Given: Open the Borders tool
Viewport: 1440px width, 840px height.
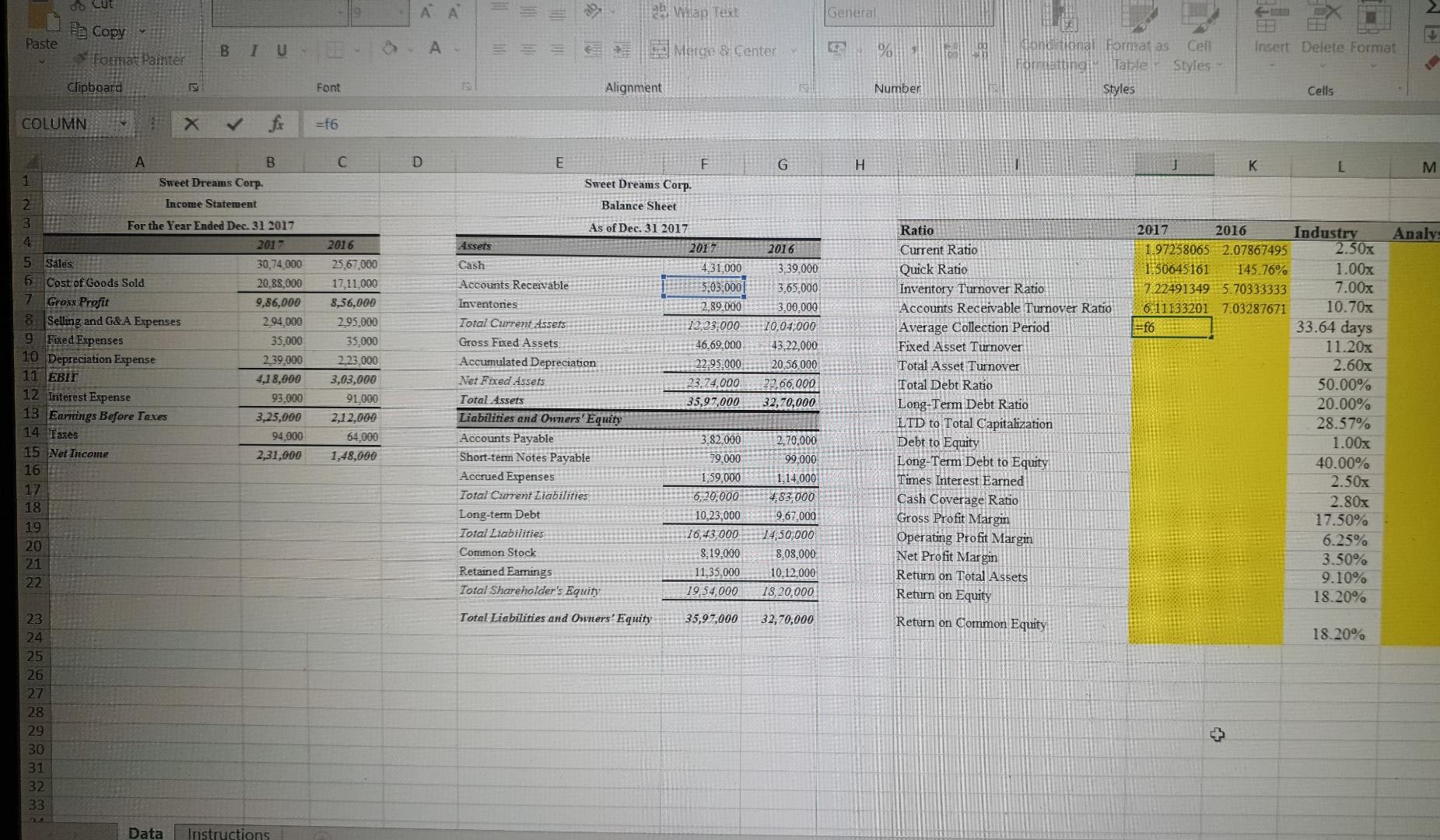Looking at the screenshot, I should 335,50.
